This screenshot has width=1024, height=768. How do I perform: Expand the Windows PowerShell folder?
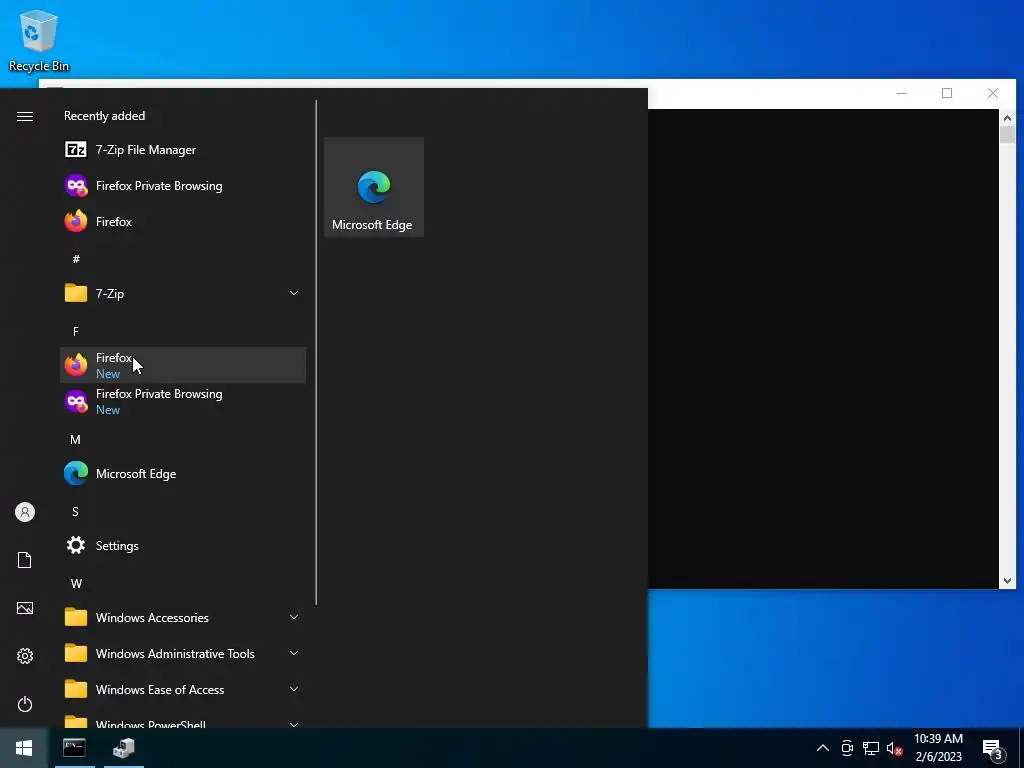coord(183,720)
